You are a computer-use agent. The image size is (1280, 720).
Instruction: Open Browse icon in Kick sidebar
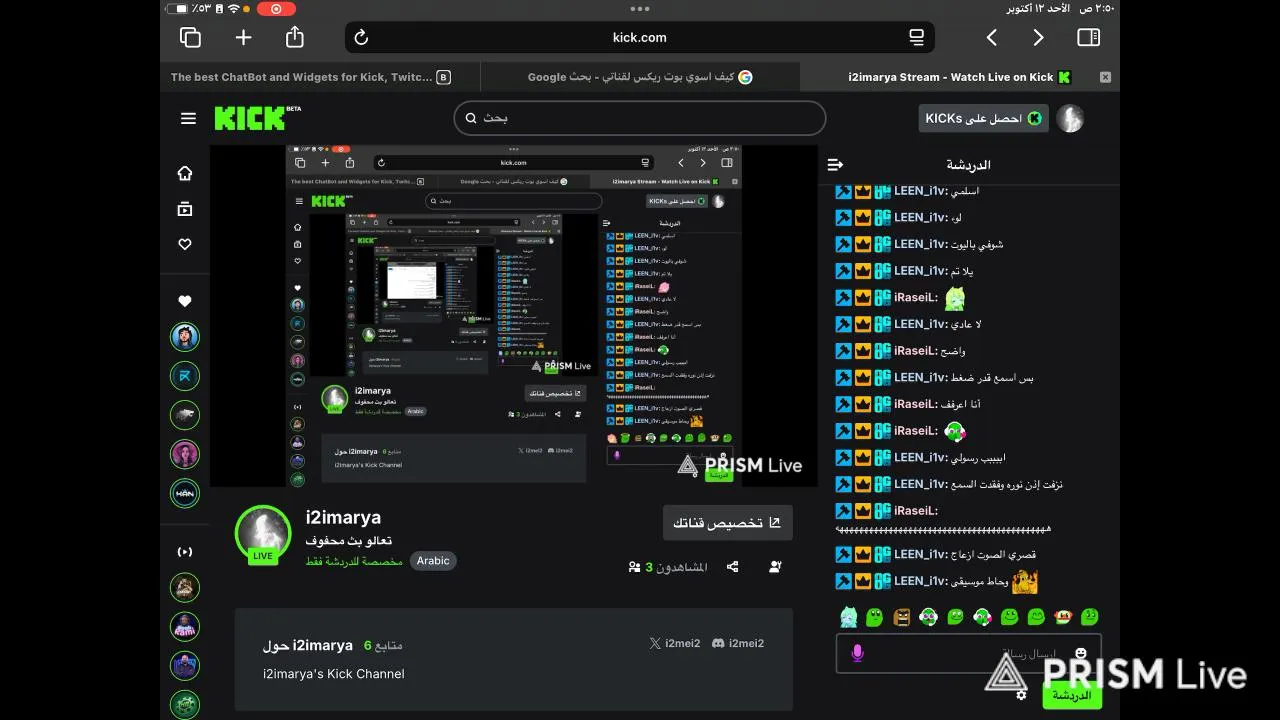(x=185, y=209)
